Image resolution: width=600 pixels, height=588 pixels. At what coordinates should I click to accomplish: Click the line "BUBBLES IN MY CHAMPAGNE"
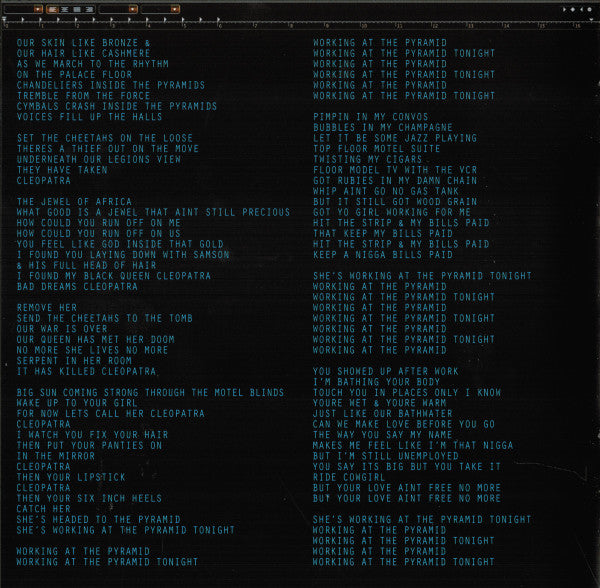383,127
